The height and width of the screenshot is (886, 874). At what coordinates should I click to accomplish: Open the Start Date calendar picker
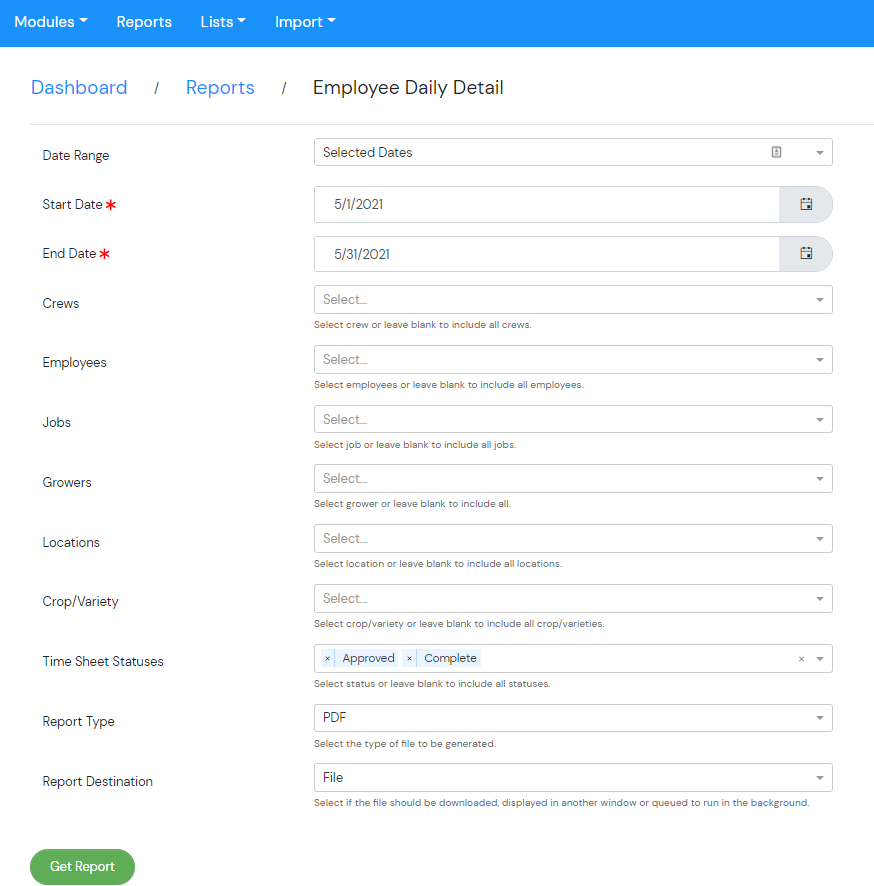coord(806,204)
